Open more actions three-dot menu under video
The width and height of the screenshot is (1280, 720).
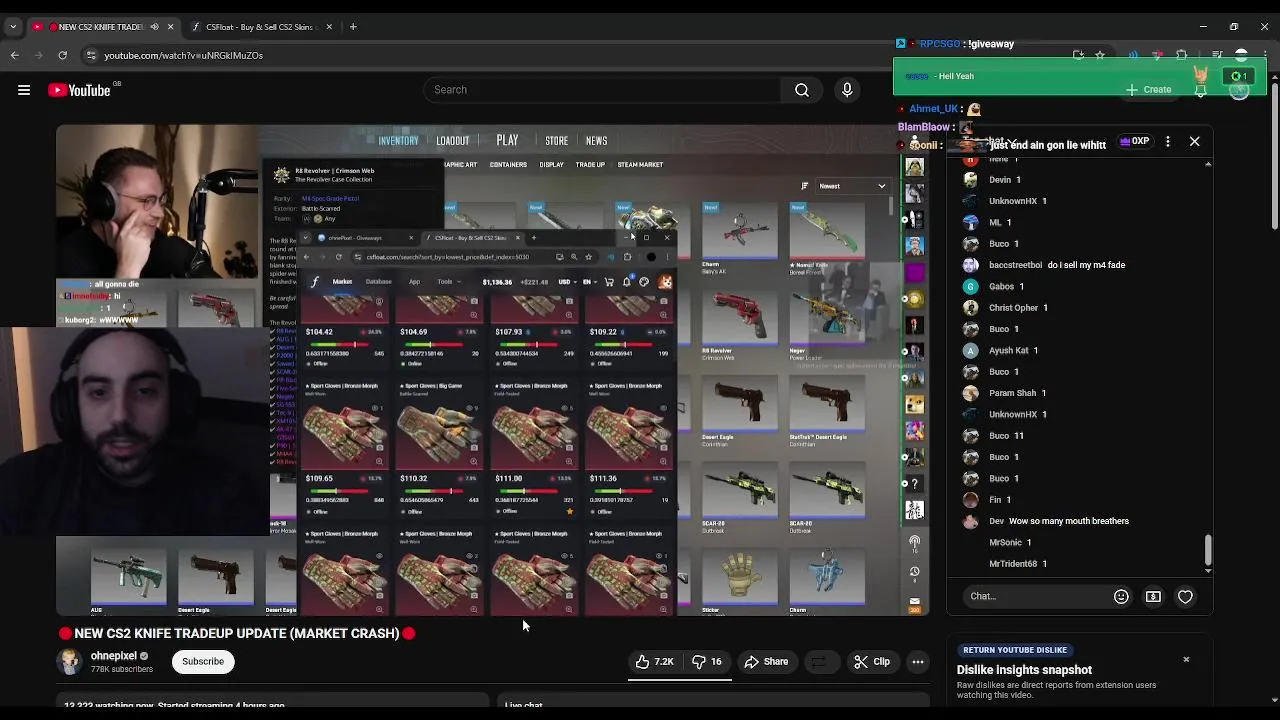[918, 661]
